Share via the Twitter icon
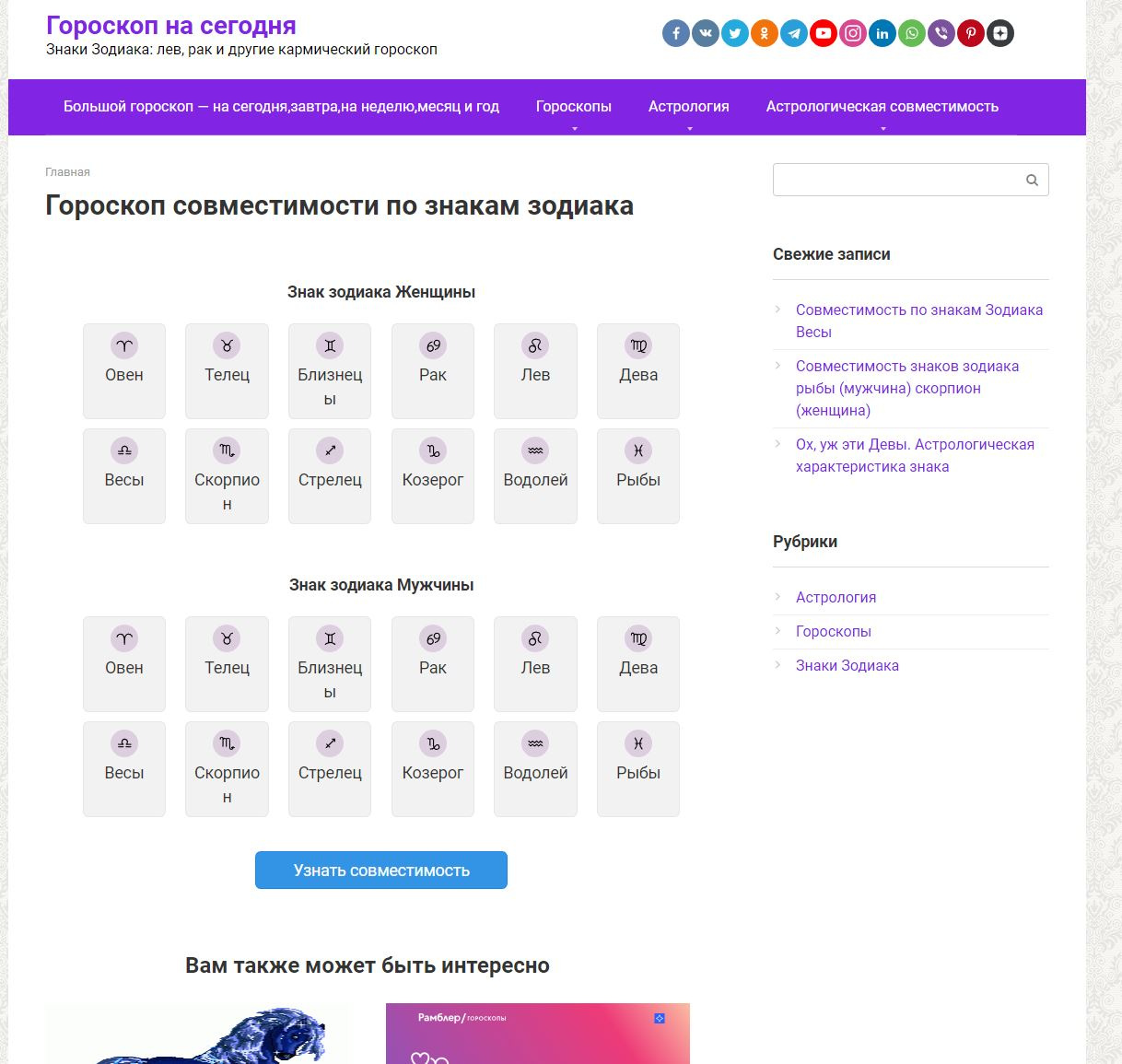Screen dimensions: 1122x1064 (x=735, y=33)
